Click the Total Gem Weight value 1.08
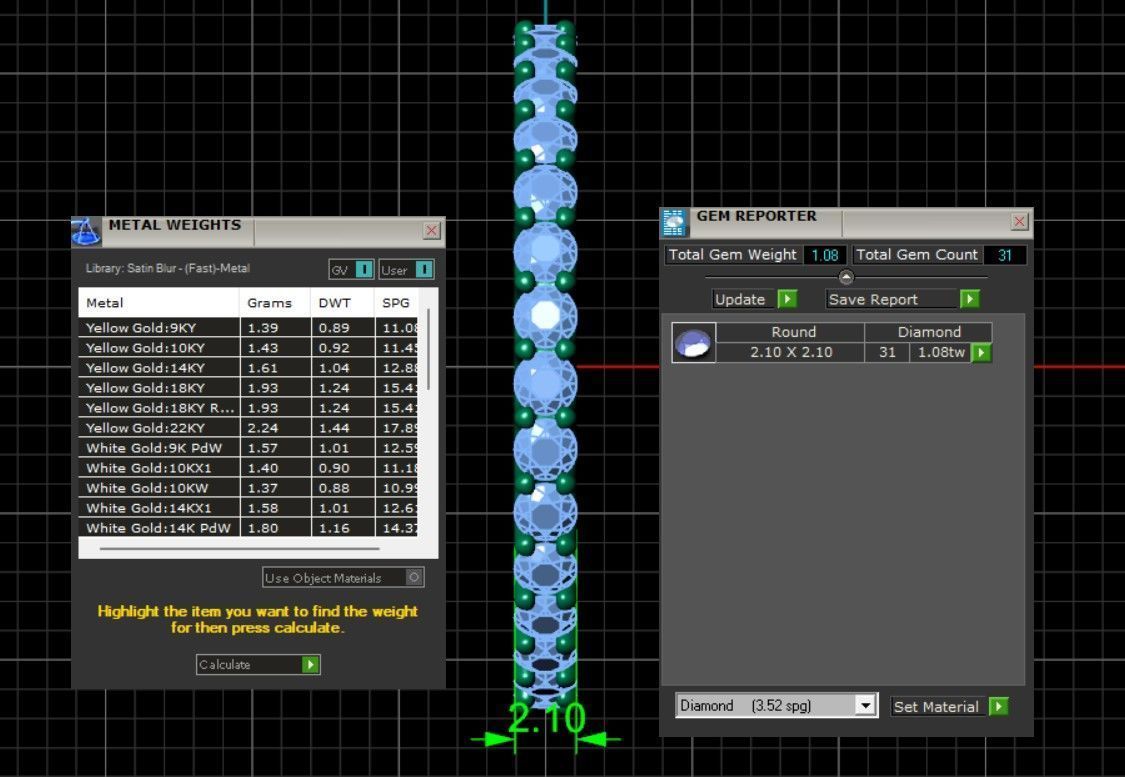This screenshot has height=777, width=1125. [x=825, y=255]
